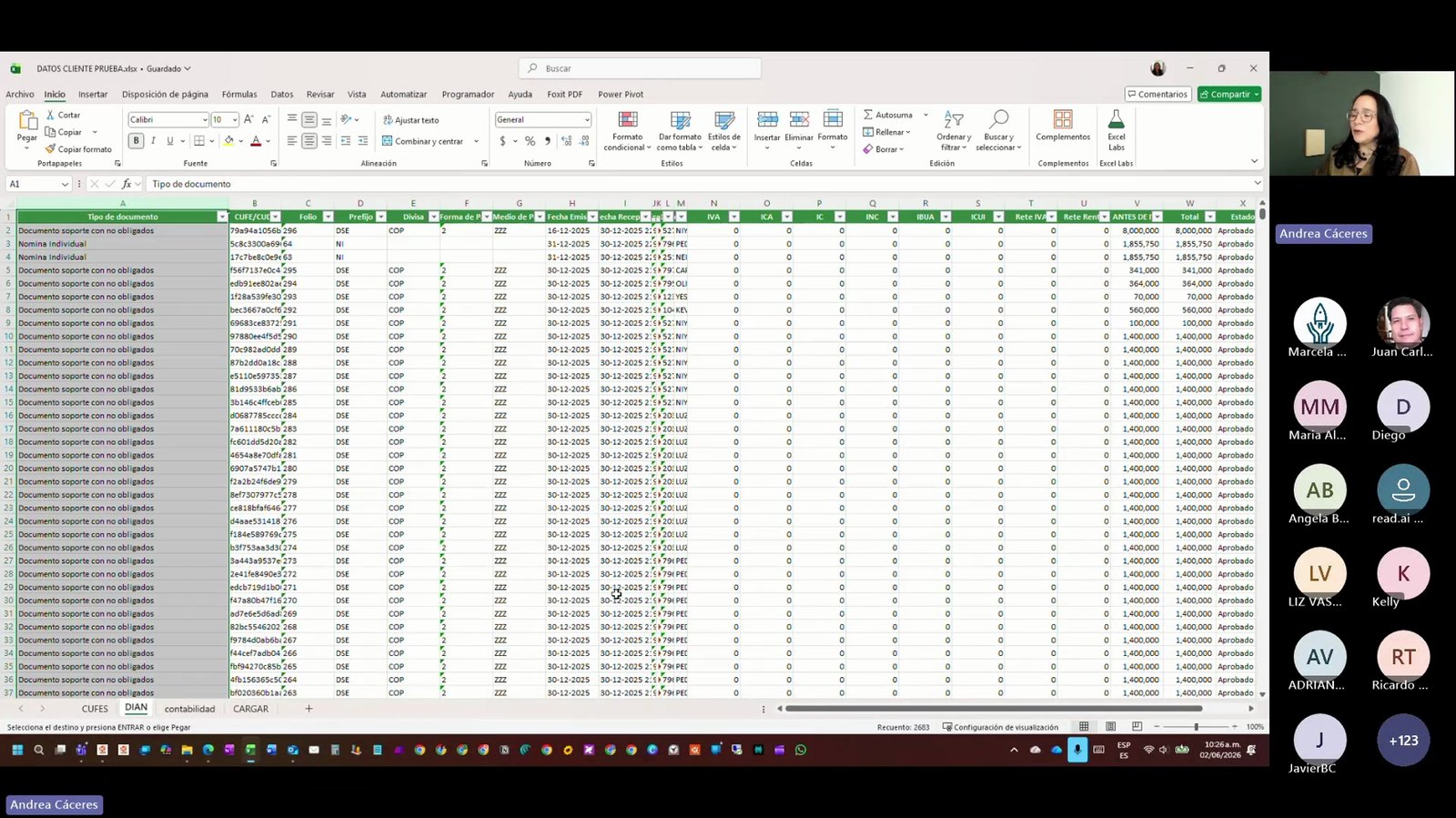Expand the General number format dropdown
Viewport: 1456px width, 818px height.
587,120
